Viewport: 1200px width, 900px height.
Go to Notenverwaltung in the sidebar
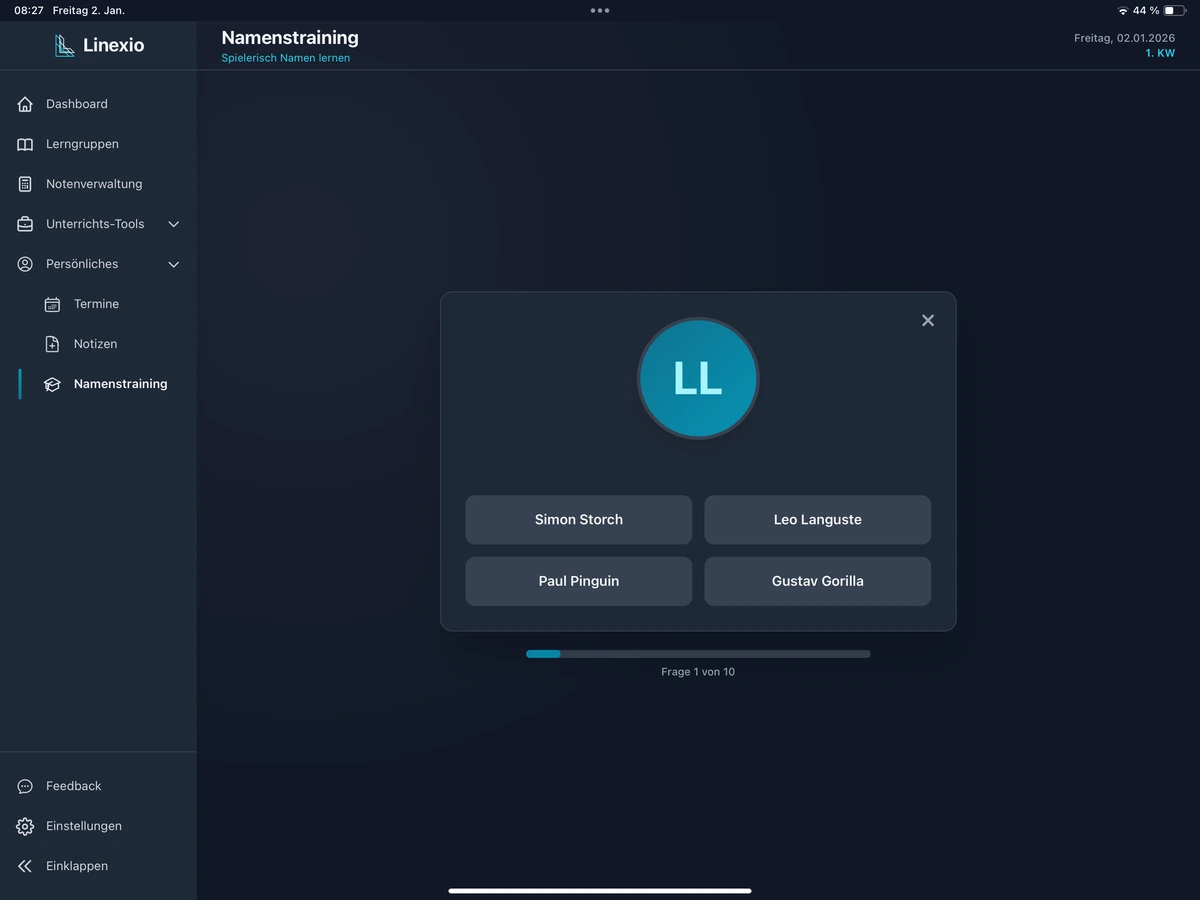[x=94, y=184]
